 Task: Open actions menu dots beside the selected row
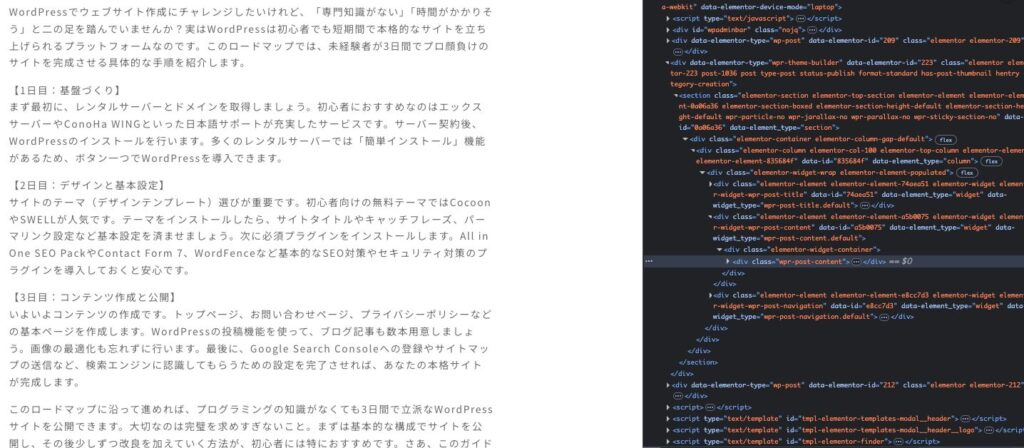tap(648, 261)
